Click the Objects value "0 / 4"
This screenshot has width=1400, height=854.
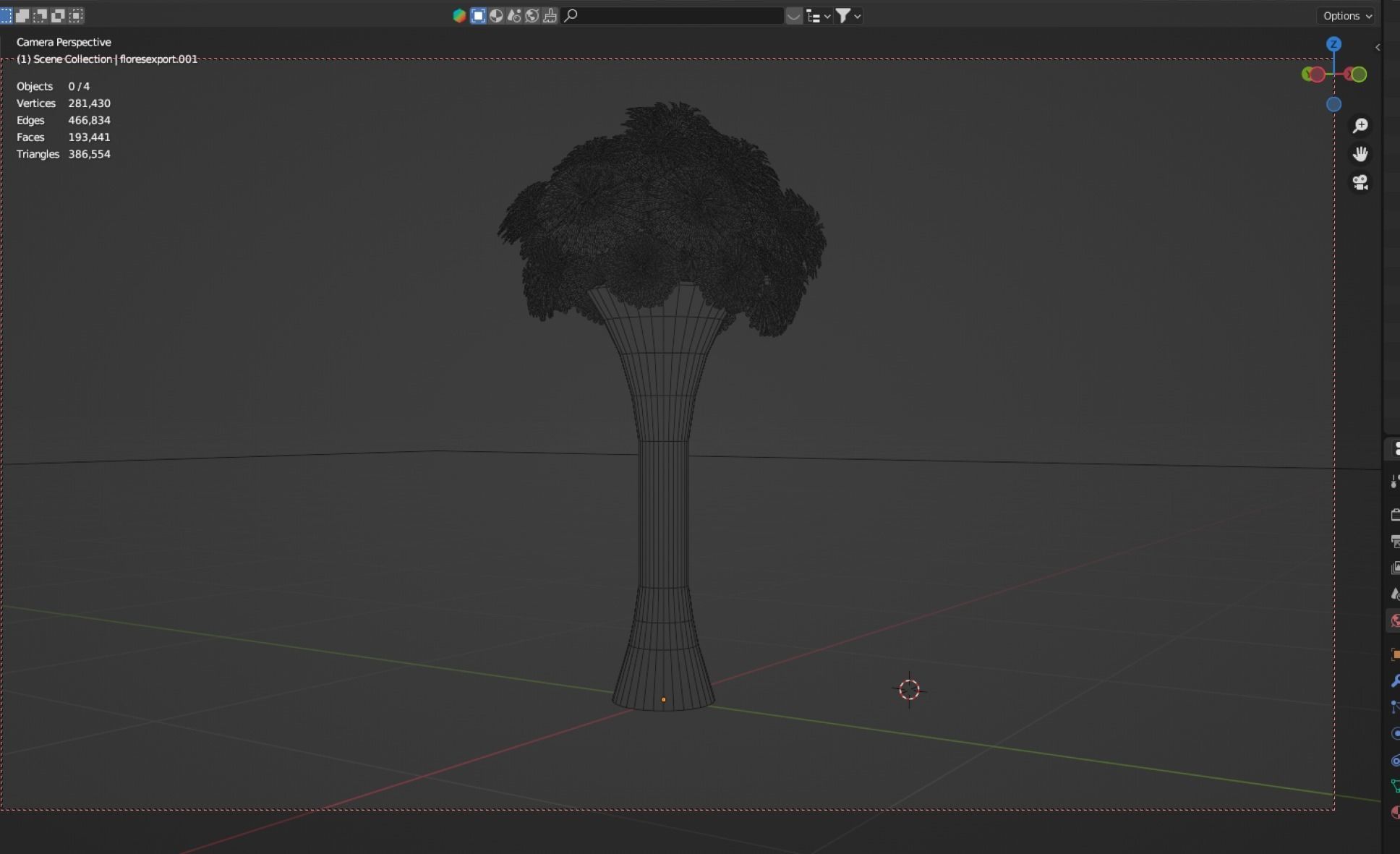[x=79, y=87]
